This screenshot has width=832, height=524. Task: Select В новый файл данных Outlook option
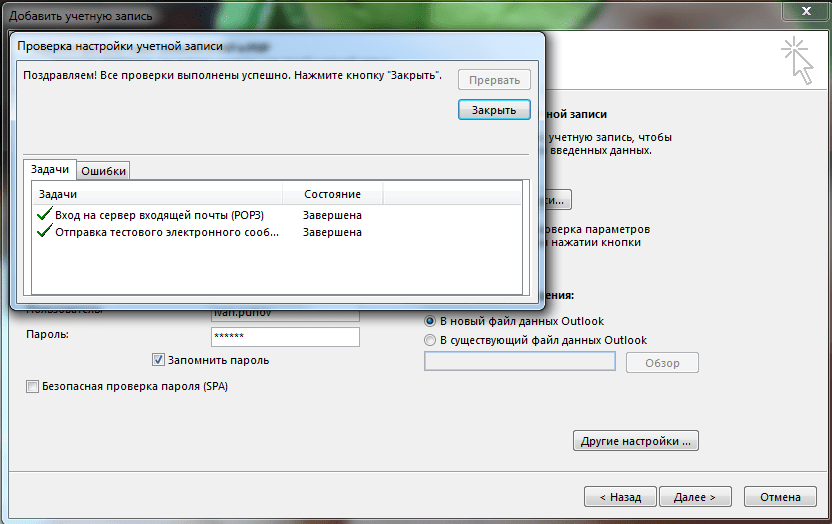point(430,321)
